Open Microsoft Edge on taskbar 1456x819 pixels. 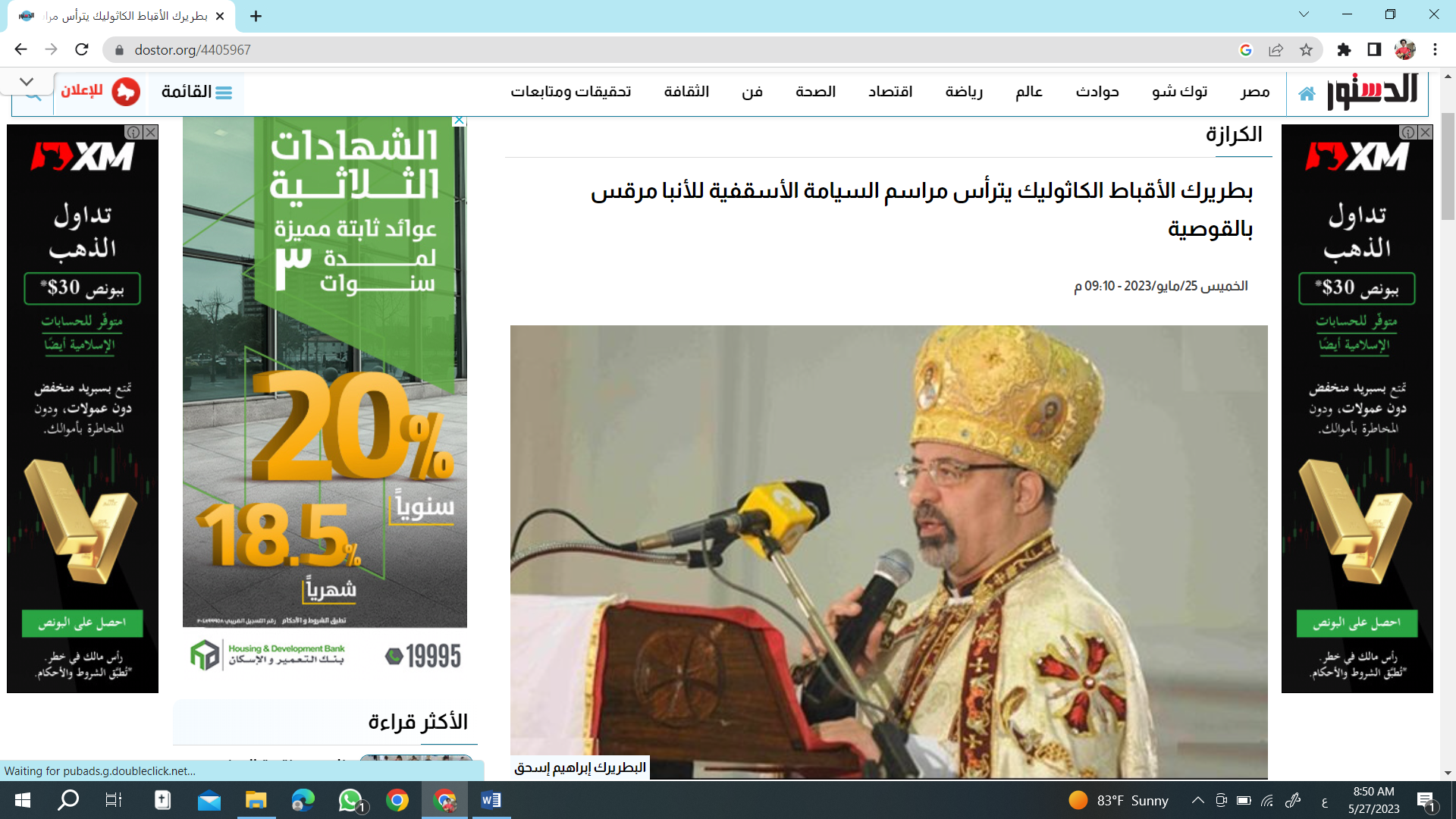[x=303, y=800]
